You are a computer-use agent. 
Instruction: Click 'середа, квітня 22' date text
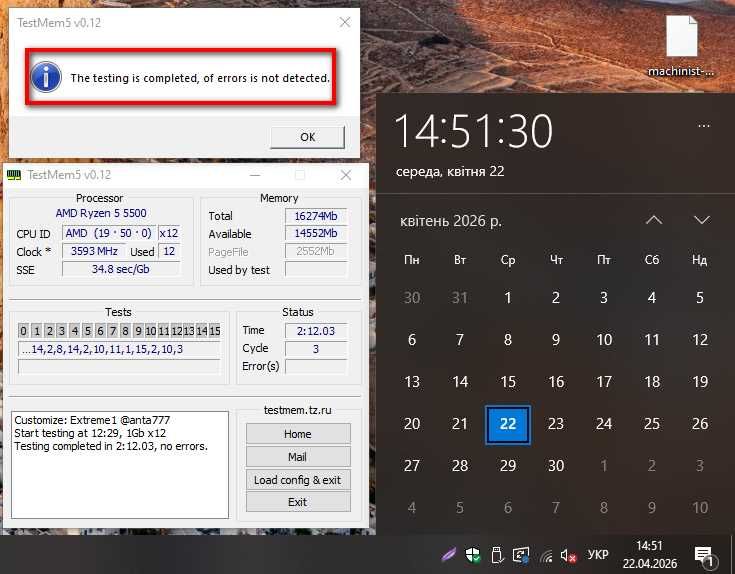click(450, 171)
